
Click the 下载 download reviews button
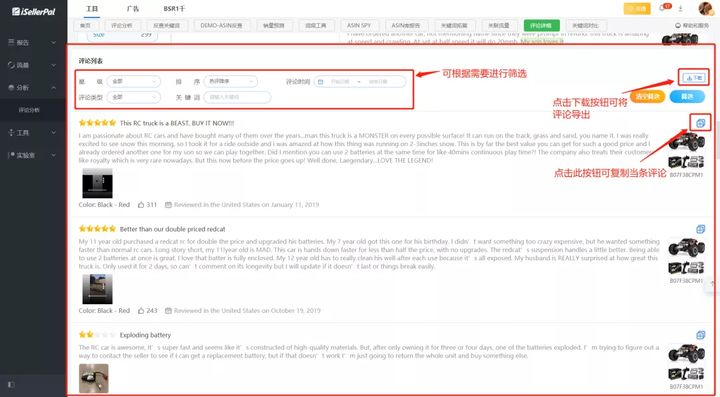click(x=693, y=78)
